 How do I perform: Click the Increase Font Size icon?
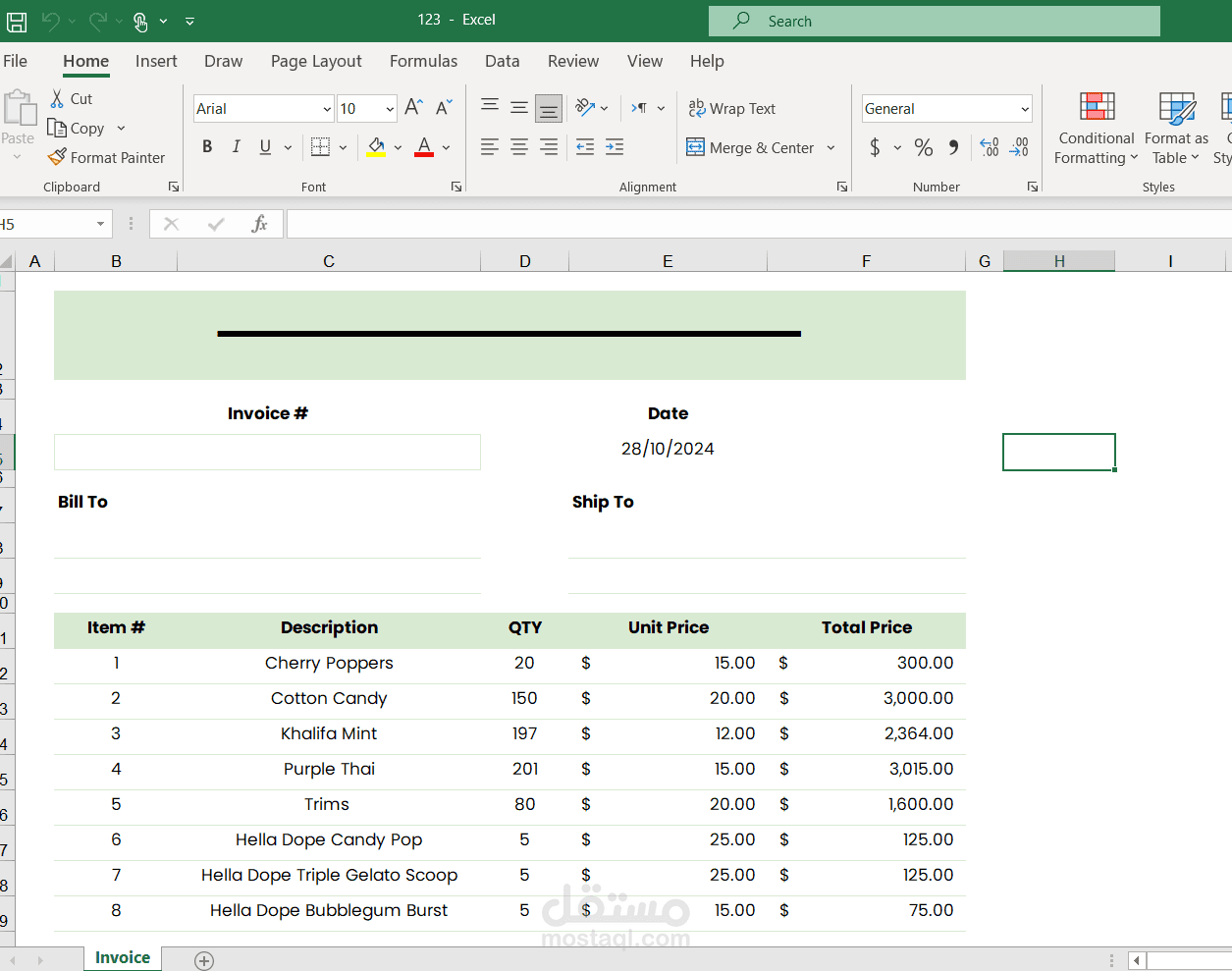coord(414,108)
